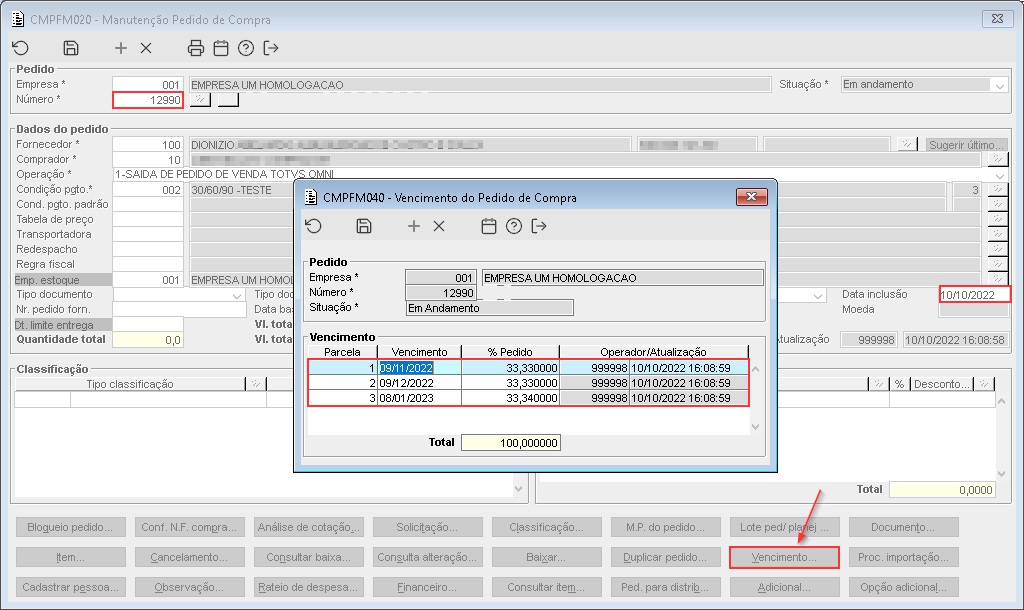Screen dimensions: 1024x610
Task: Click % Pedido cell 33,340000
Action: tap(511, 398)
